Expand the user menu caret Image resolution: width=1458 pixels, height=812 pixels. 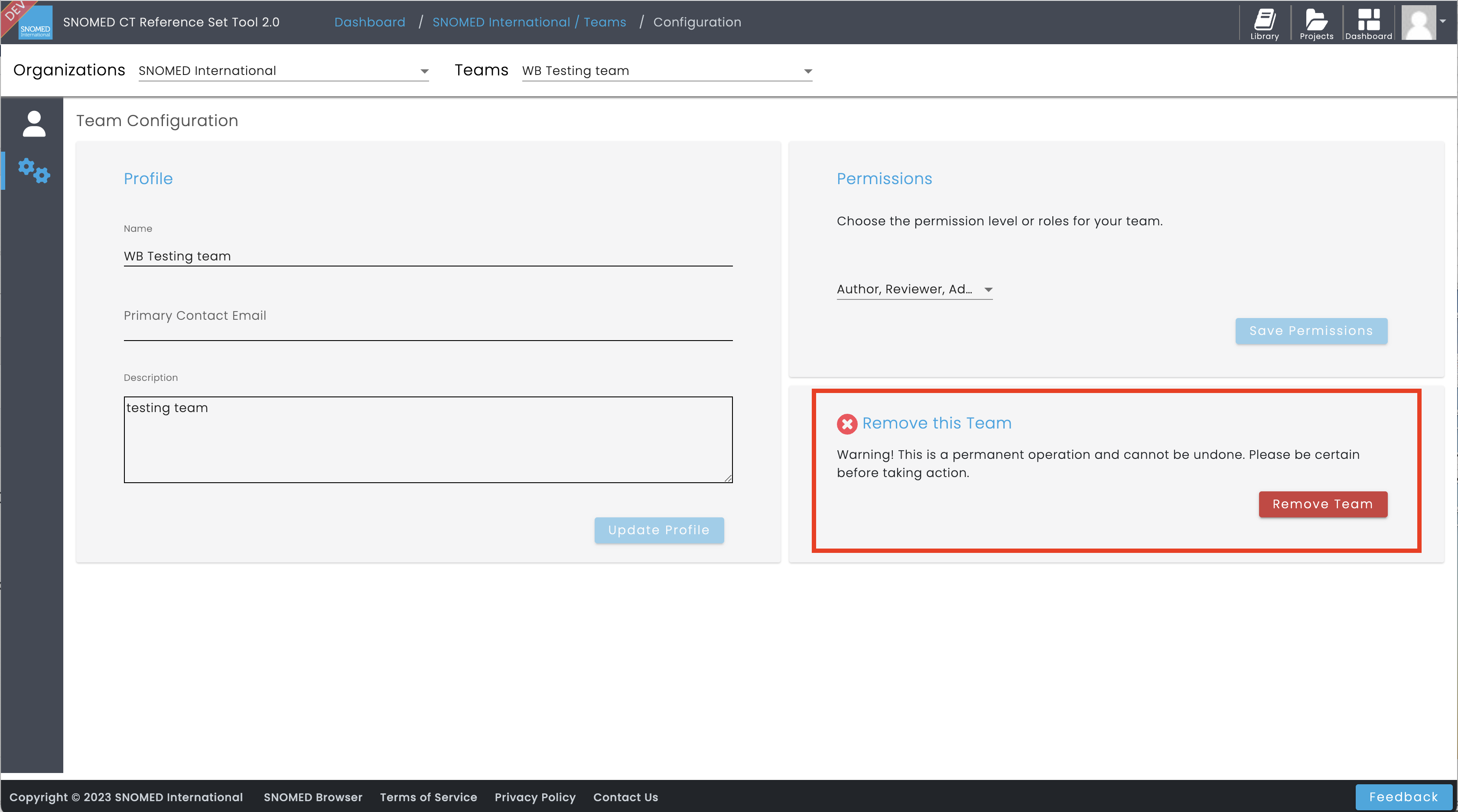click(x=1443, y=21)
